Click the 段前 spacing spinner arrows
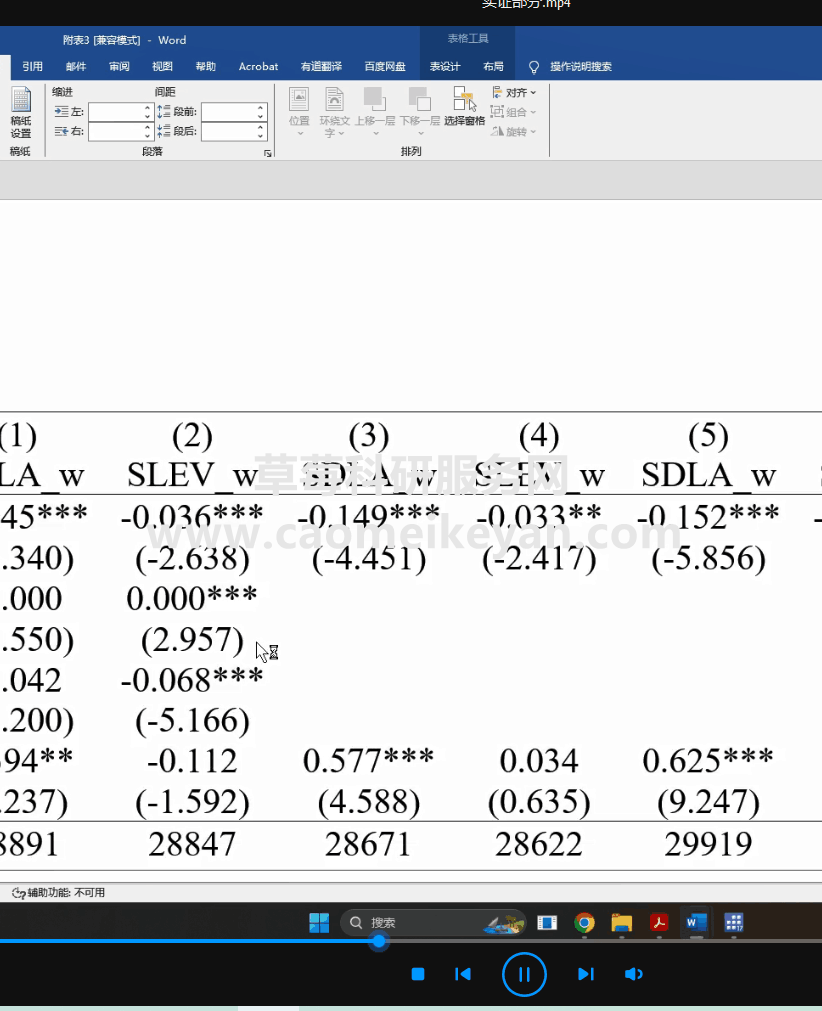Viewport: 822px width, 1011px height. click(x=260, y=112)
